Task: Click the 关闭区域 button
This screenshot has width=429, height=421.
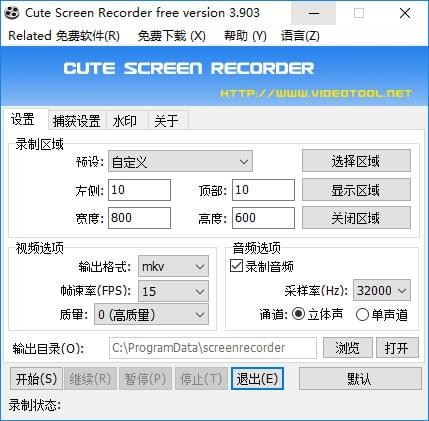Action: pyautogui.click(x=356, y=218)
